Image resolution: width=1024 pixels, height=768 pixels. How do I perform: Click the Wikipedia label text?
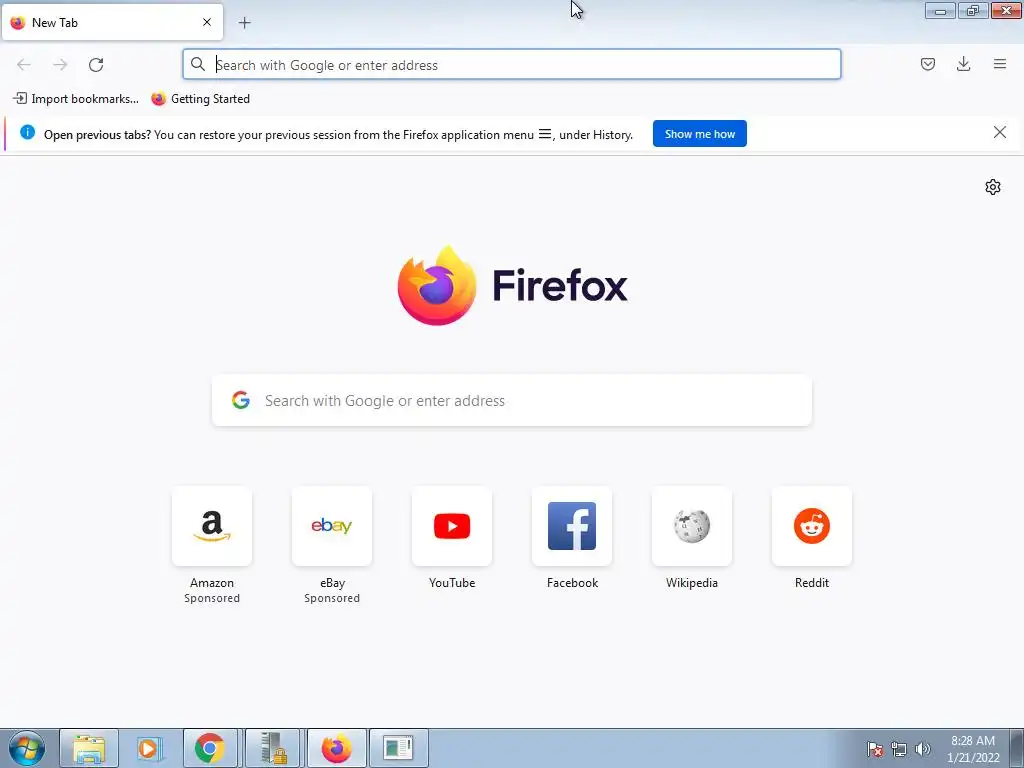pyautogui.click(x=692, y=583)
